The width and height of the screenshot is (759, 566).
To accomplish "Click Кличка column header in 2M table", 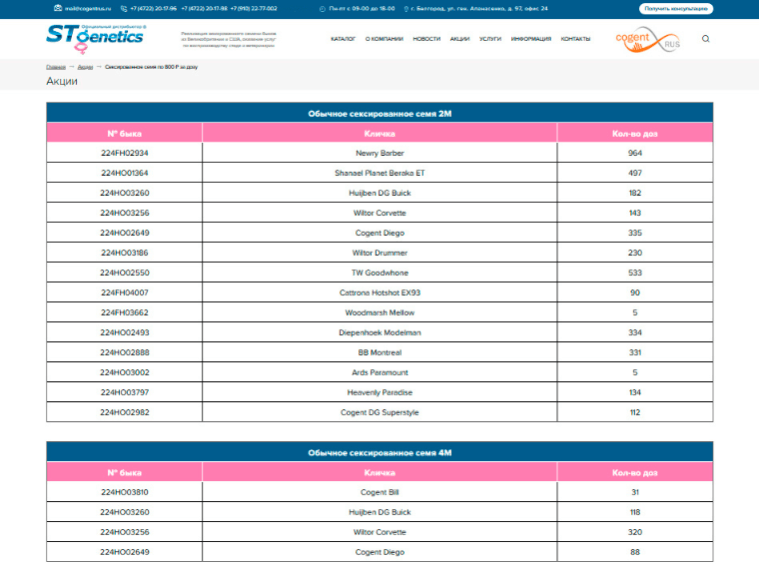I will (x=380, y=134).
